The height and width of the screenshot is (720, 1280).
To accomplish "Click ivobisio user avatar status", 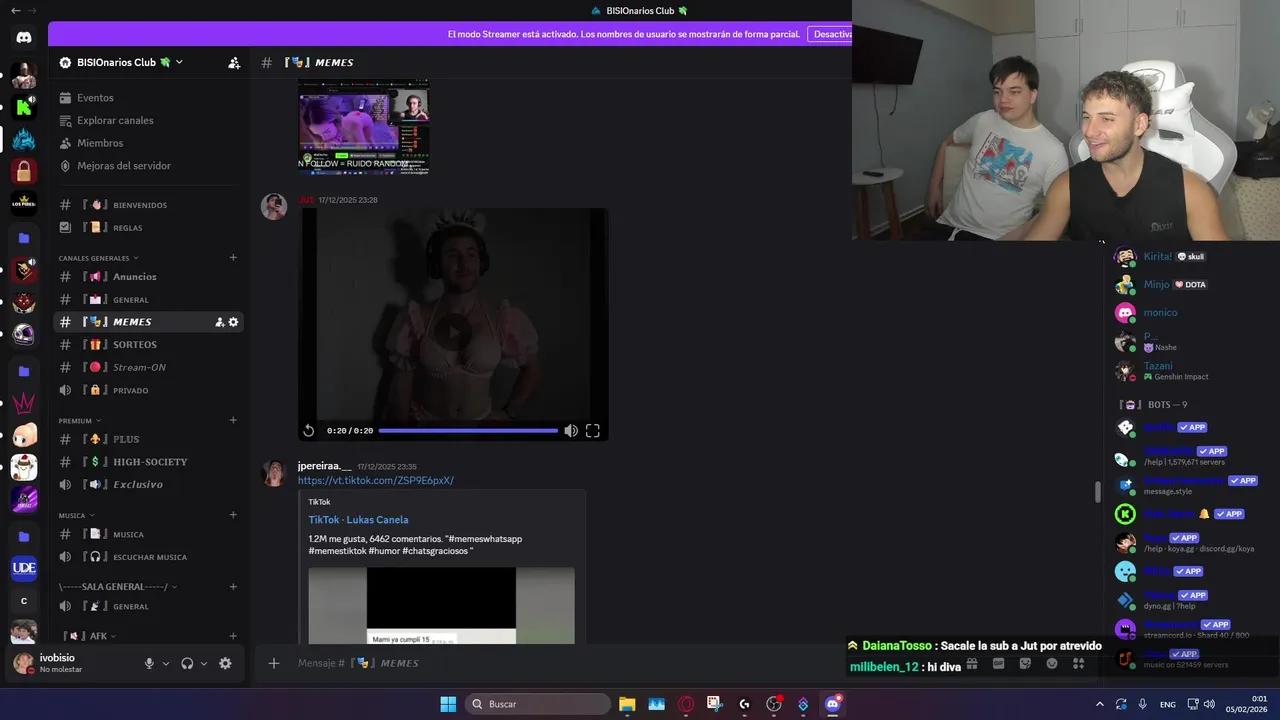I will pos(23,663).
